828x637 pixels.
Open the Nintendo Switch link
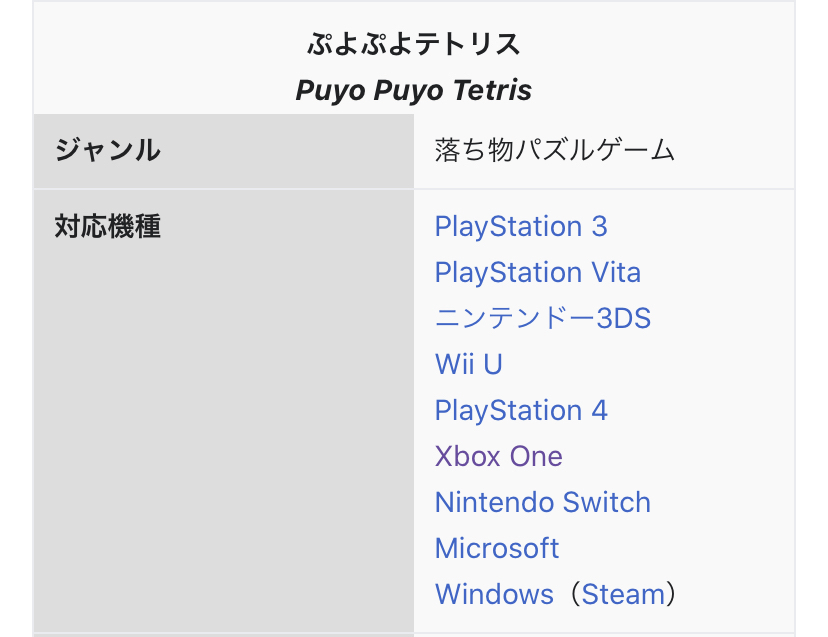pos(542,502)
